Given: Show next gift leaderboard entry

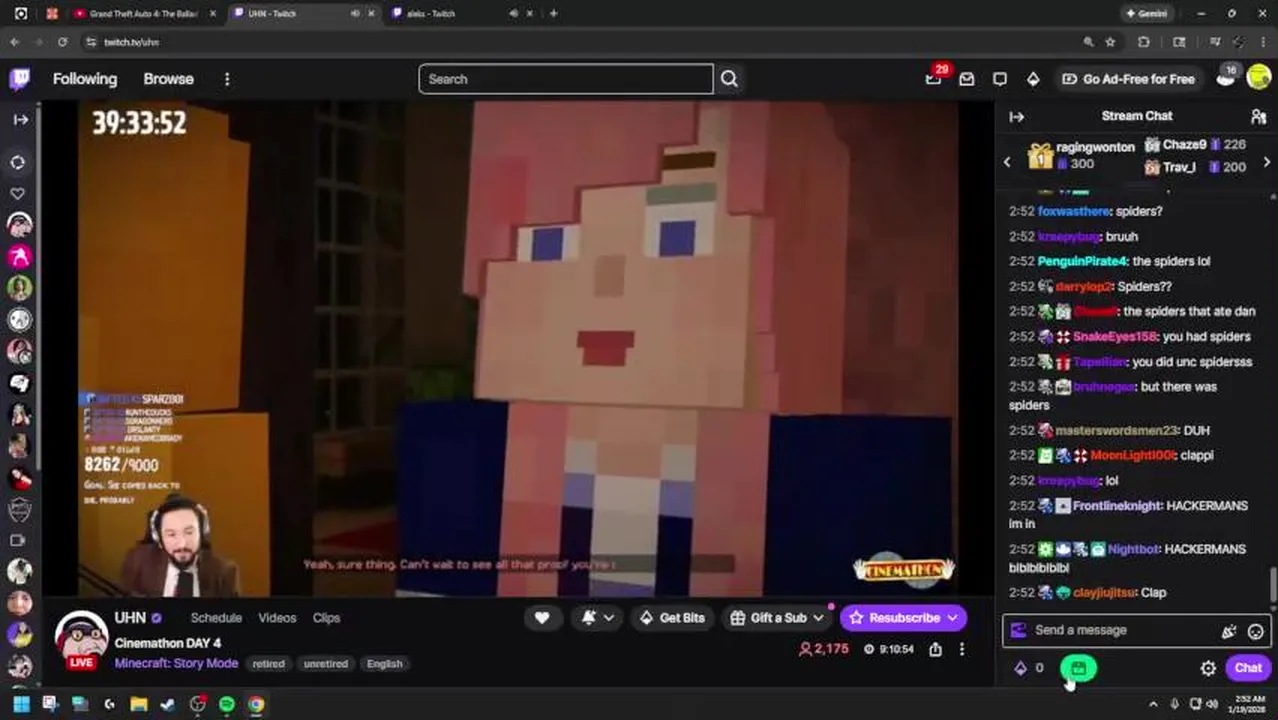Looking at the screenshot, I should 1267,162.
